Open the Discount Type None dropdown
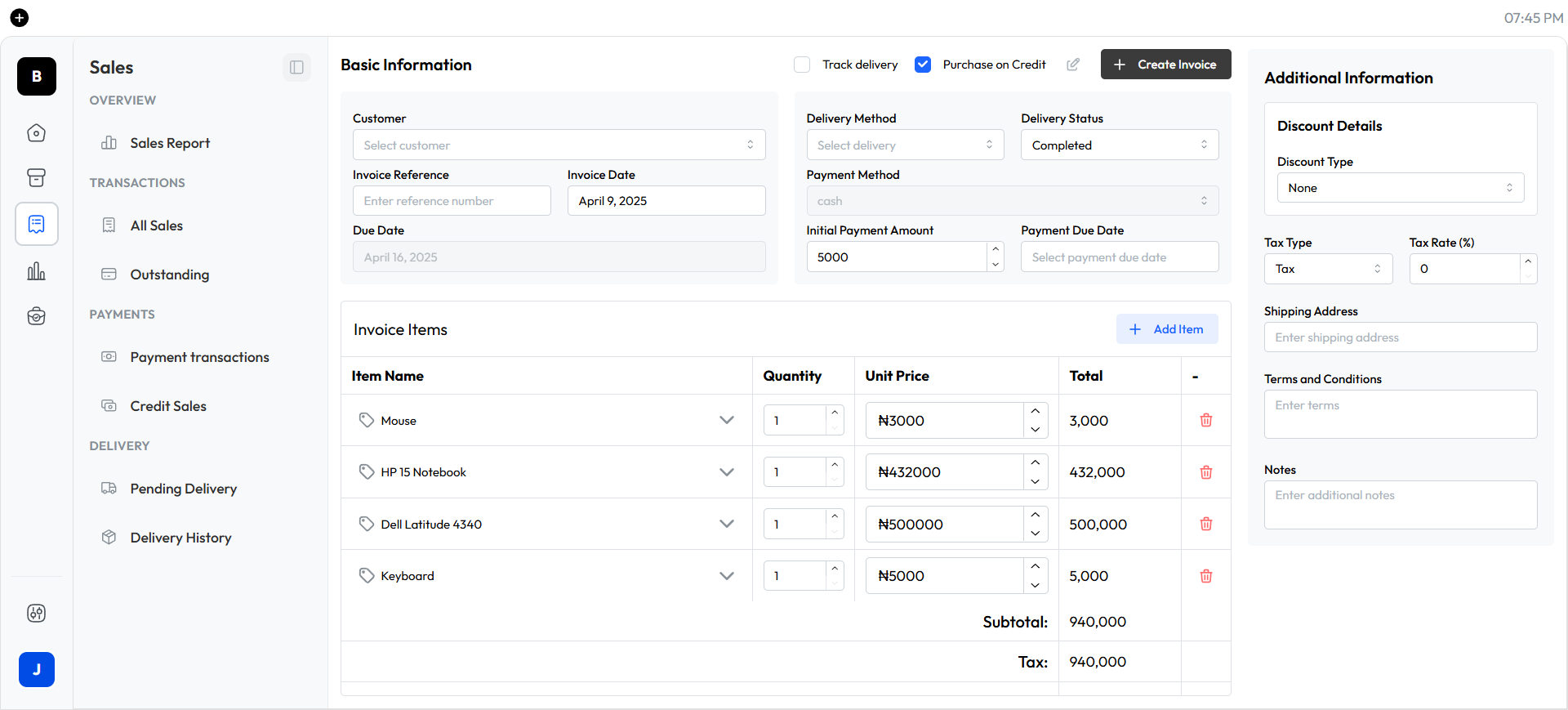Image resolution: width=1568 pixels, height=710 pixels. (1401, 188)
